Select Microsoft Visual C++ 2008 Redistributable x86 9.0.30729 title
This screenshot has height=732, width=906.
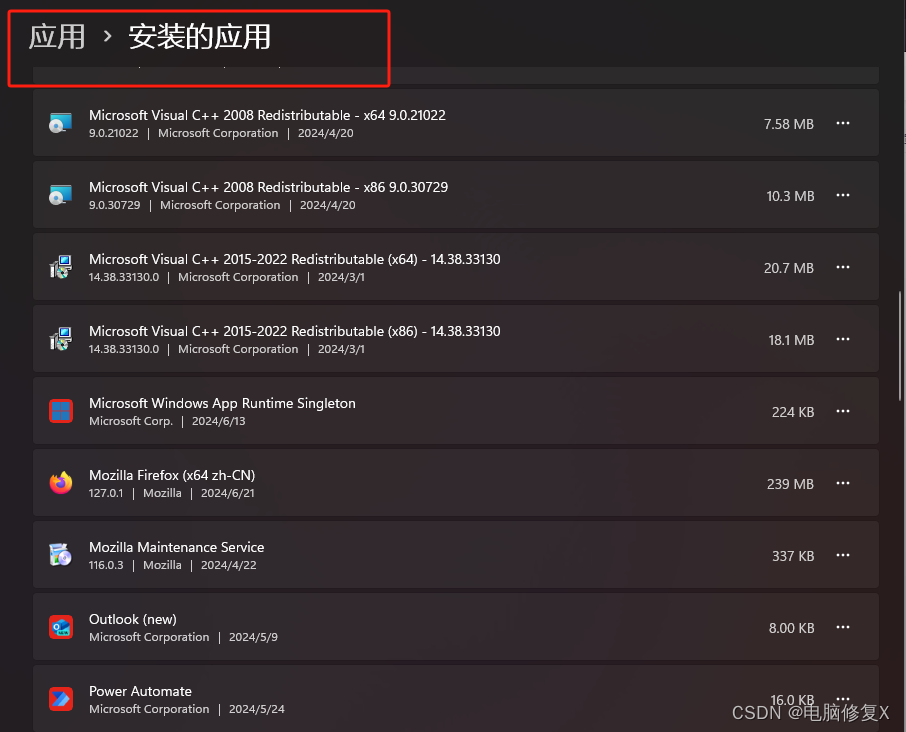pyautogui.click(x=268, y=187)
